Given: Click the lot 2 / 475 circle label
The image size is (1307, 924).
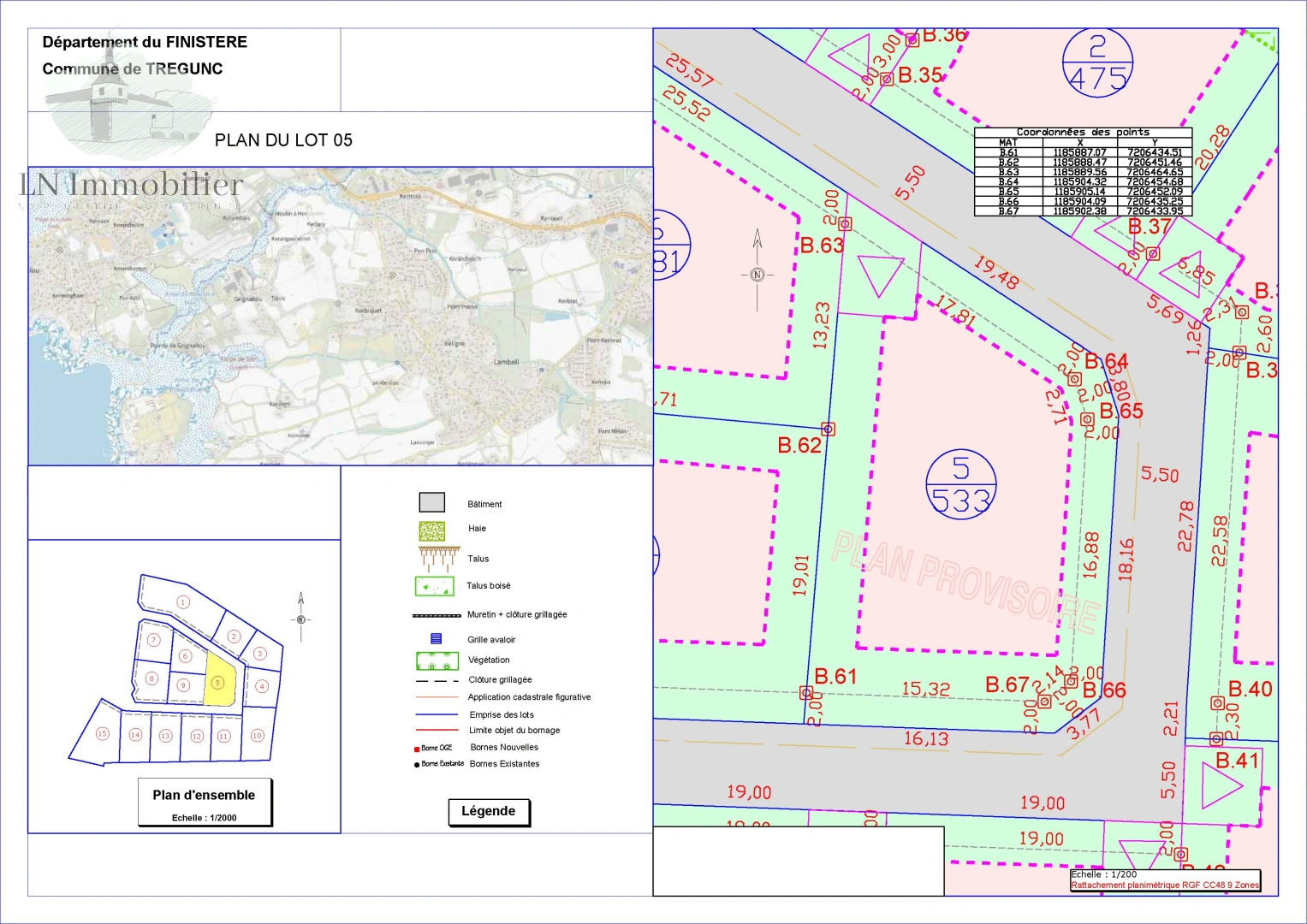Looking at the screenshot, I should [1097, 62].
